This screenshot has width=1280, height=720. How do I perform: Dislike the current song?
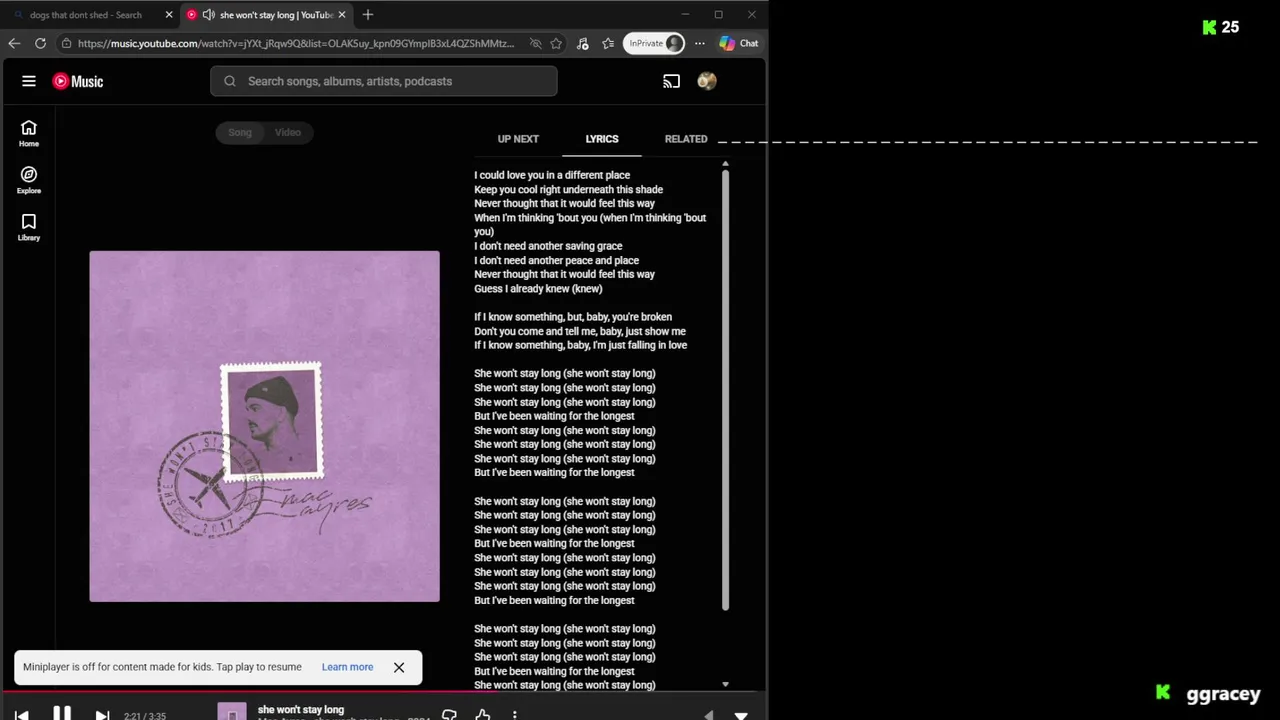point(449,715)
